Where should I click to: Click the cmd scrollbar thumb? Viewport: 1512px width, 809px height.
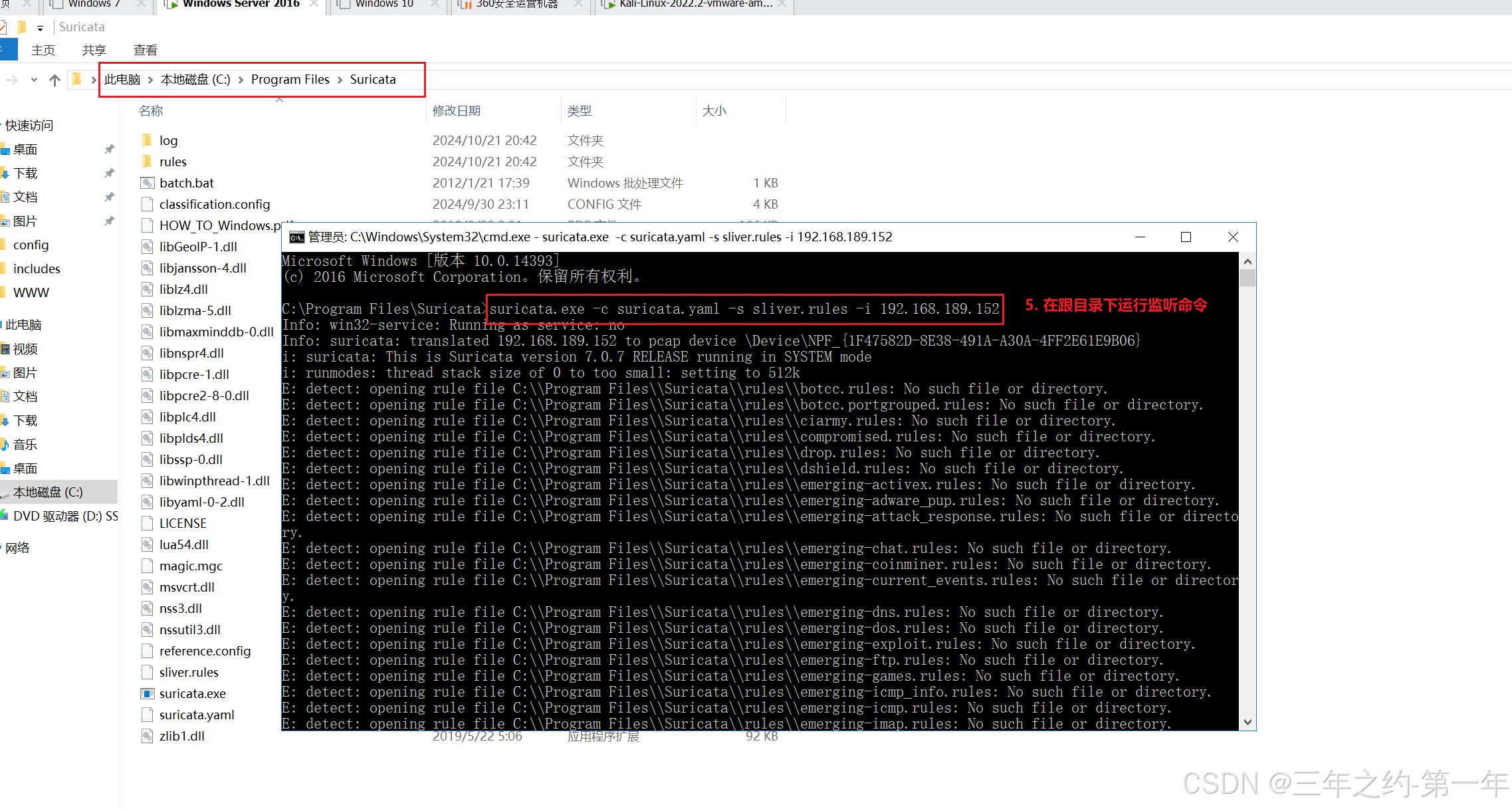click(x=1247, y=277)
